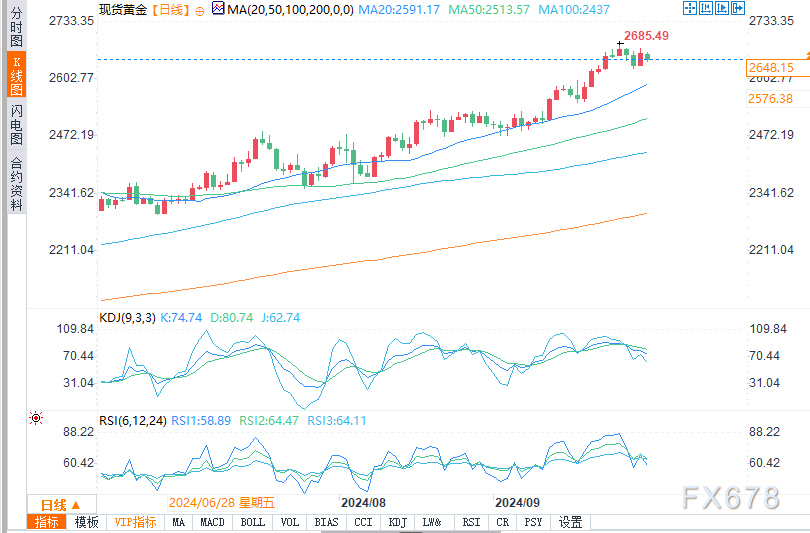Screen dimensions: 810x533
Task: Enable the VOL indicator
Action: (290, 522)
